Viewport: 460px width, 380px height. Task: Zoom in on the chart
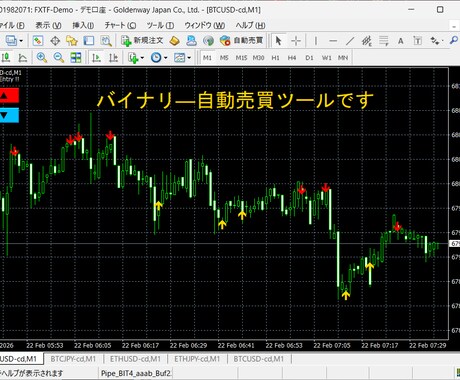pyautogui.click(x=42, y=58)
